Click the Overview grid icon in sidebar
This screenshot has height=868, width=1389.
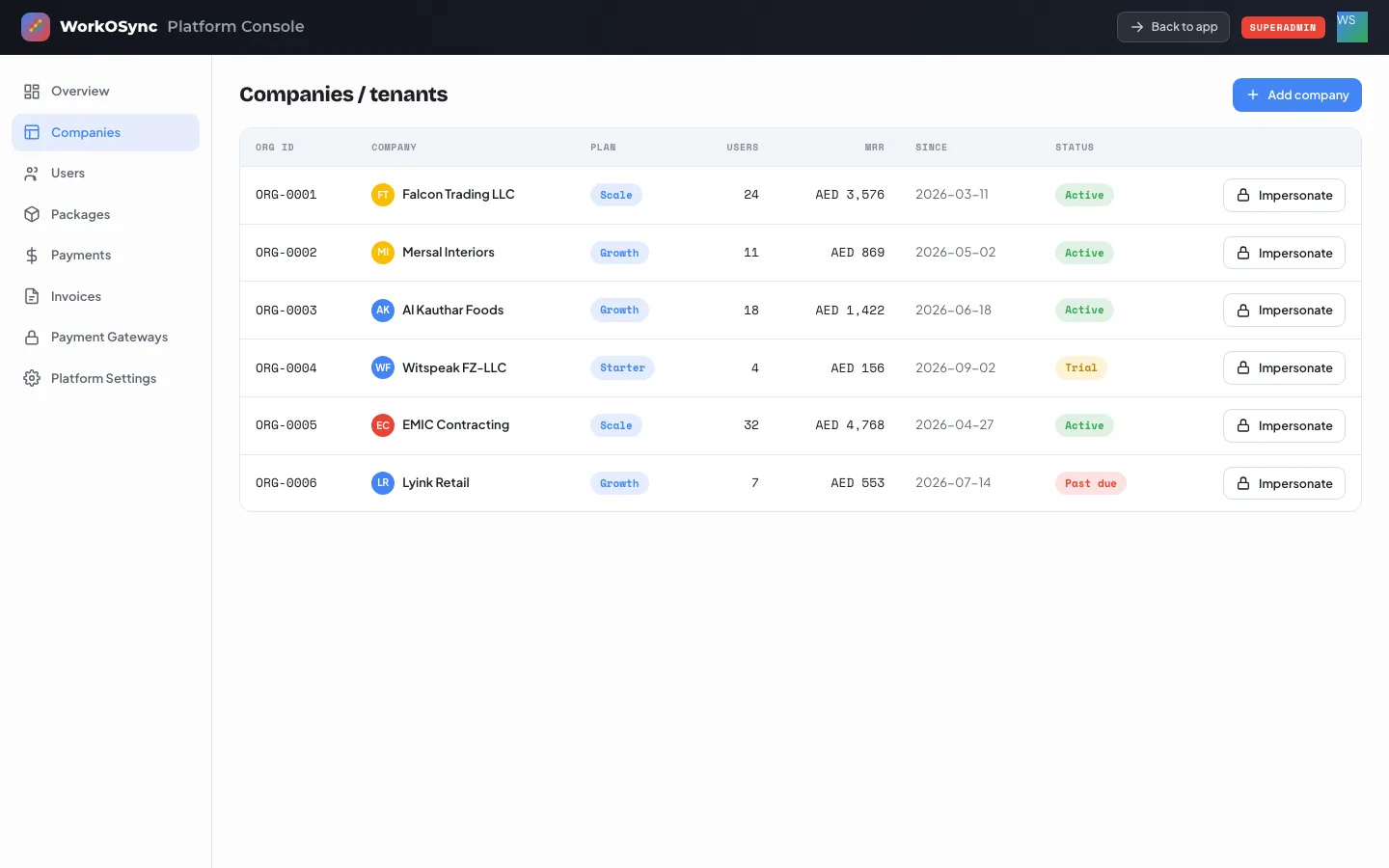click(x=32, y=92)
